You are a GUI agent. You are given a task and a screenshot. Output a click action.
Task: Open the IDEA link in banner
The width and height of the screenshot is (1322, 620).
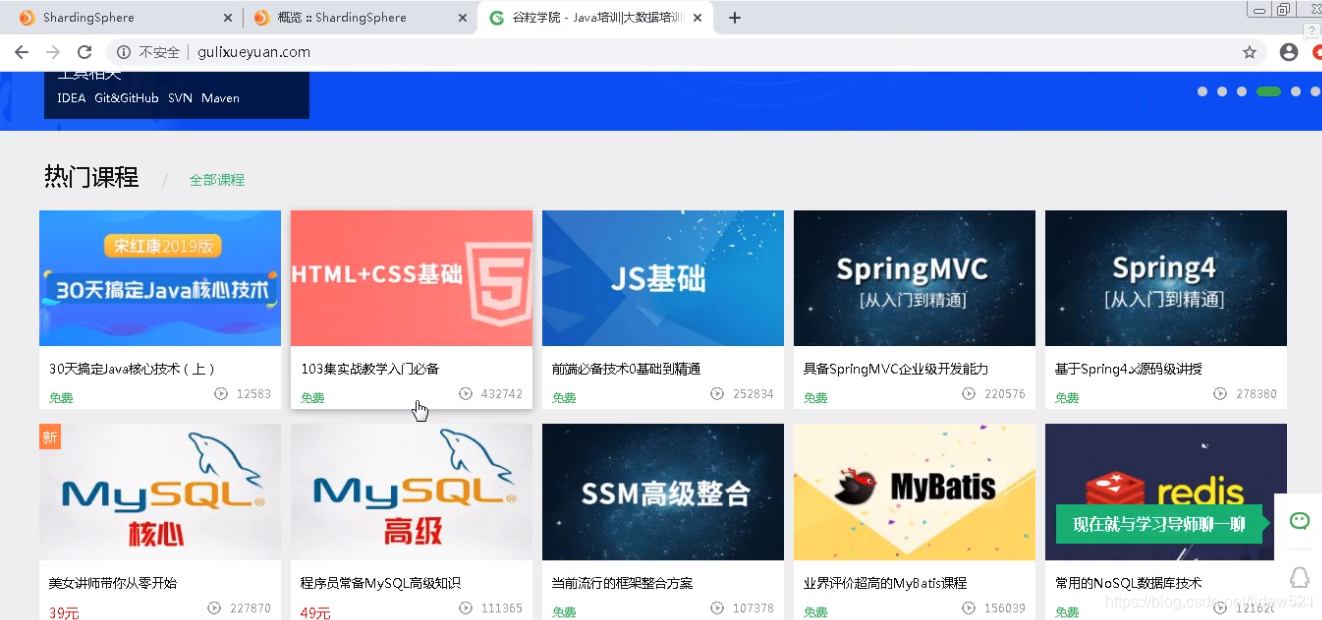tap(71, 98)
